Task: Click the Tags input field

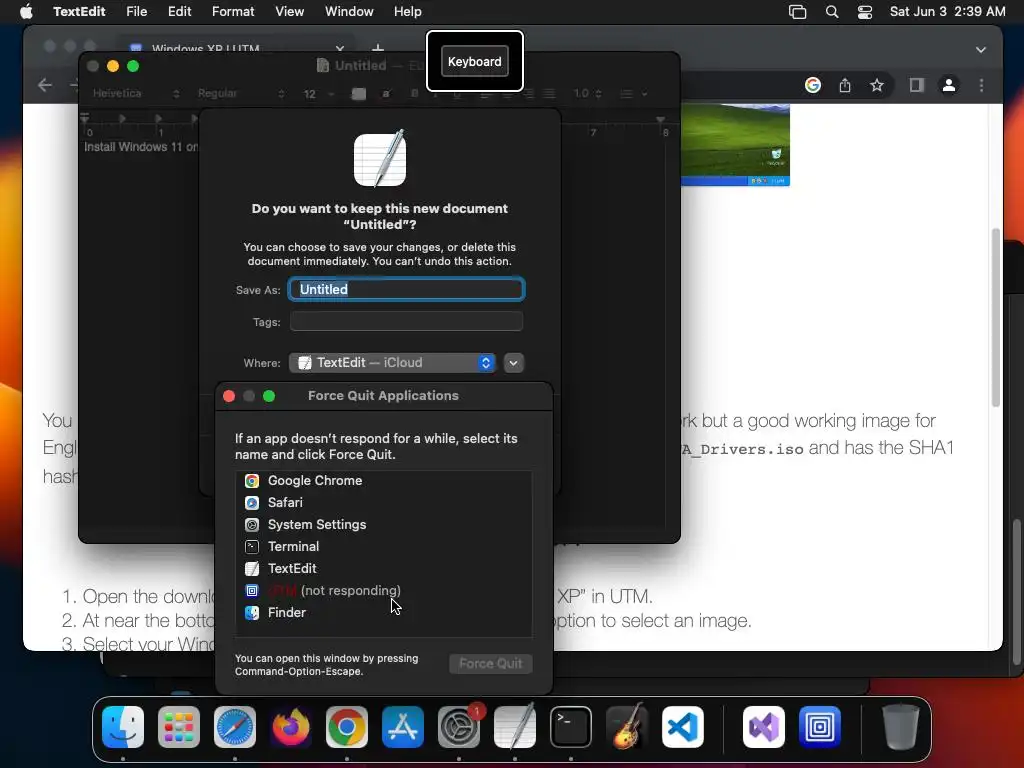Action: pyautogui.click(x=406, y=321)
